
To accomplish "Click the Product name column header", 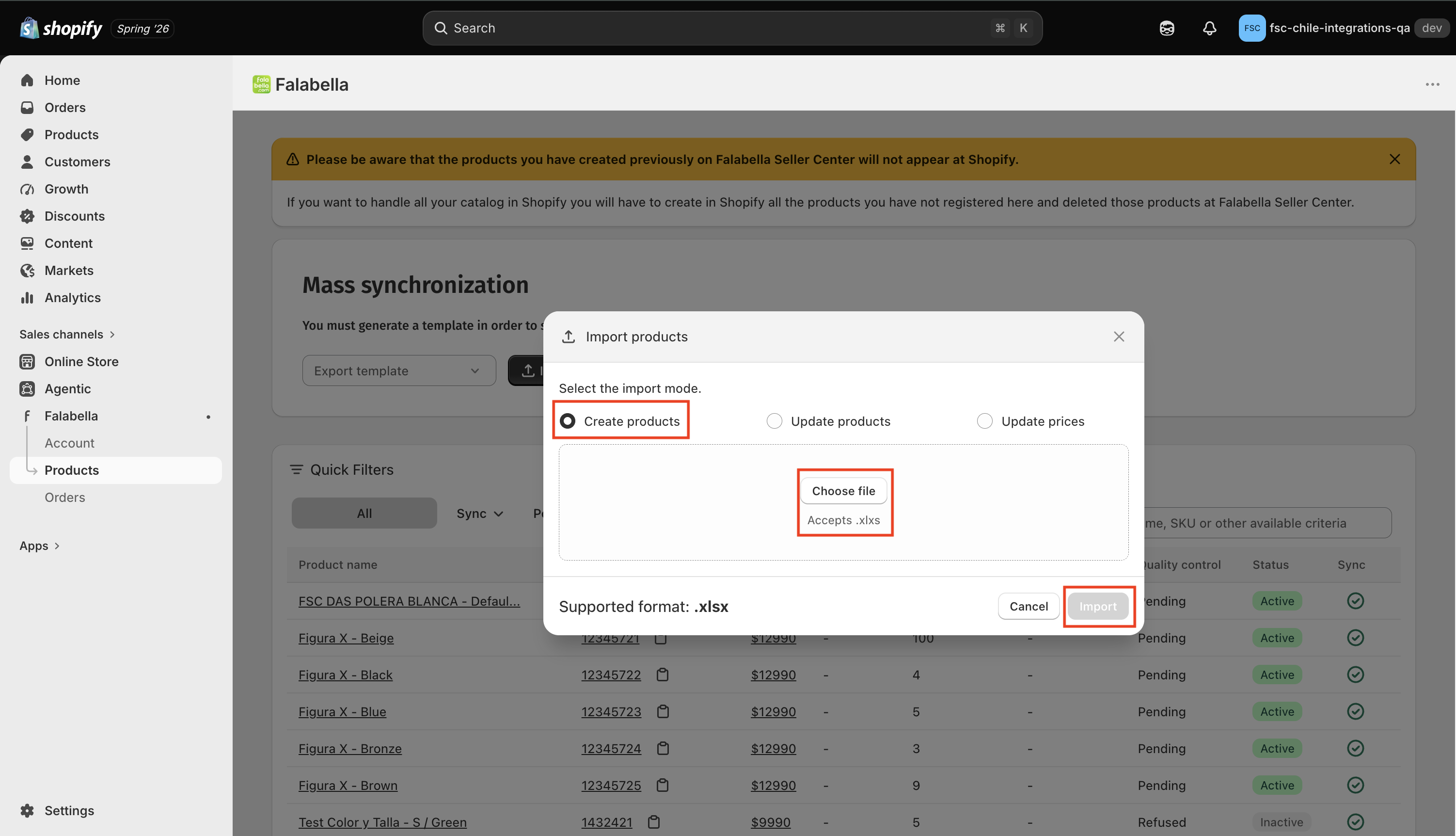I will pyautogui.click(x=337, y=564).
